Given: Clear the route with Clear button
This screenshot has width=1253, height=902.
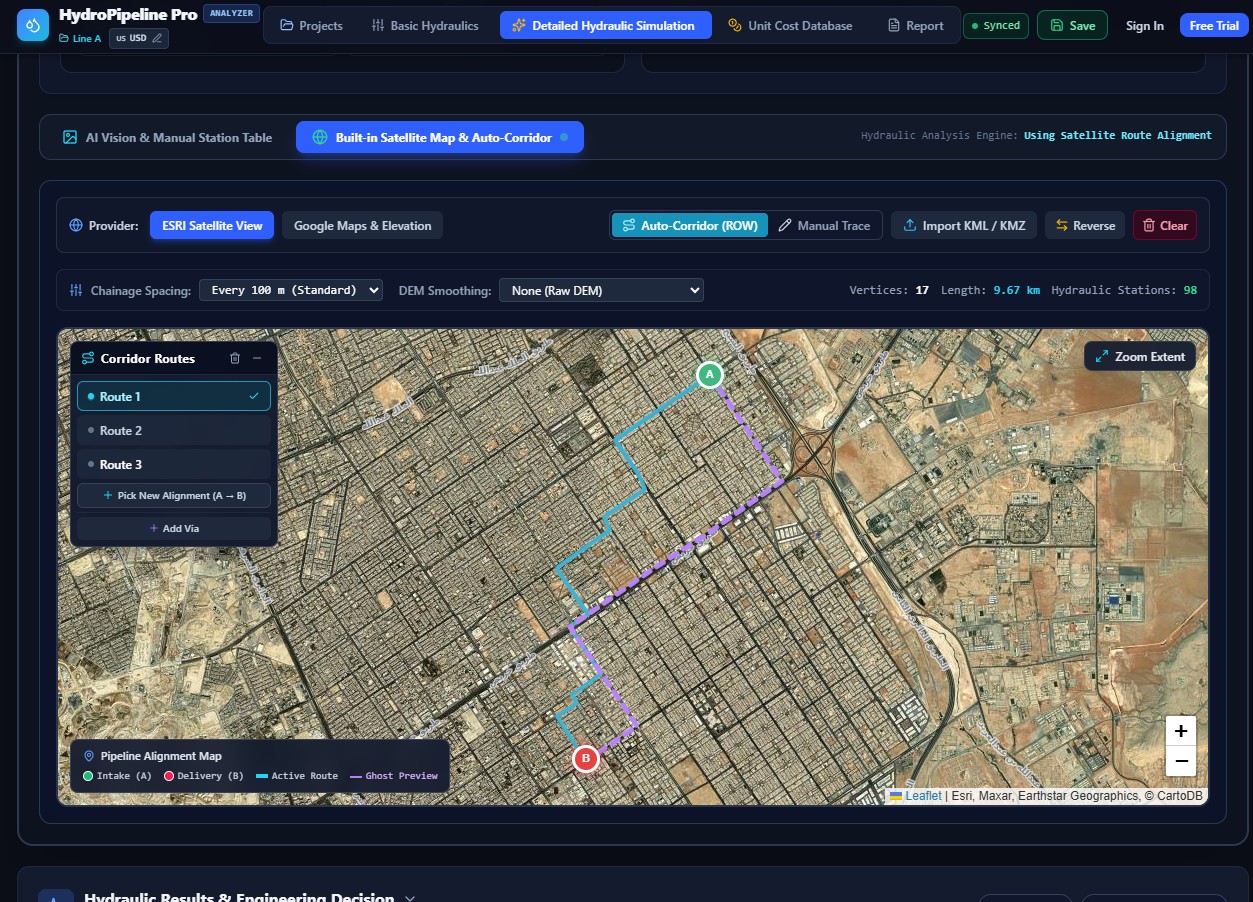Looking at the screenshot, I should click(x=1165, y=226).
